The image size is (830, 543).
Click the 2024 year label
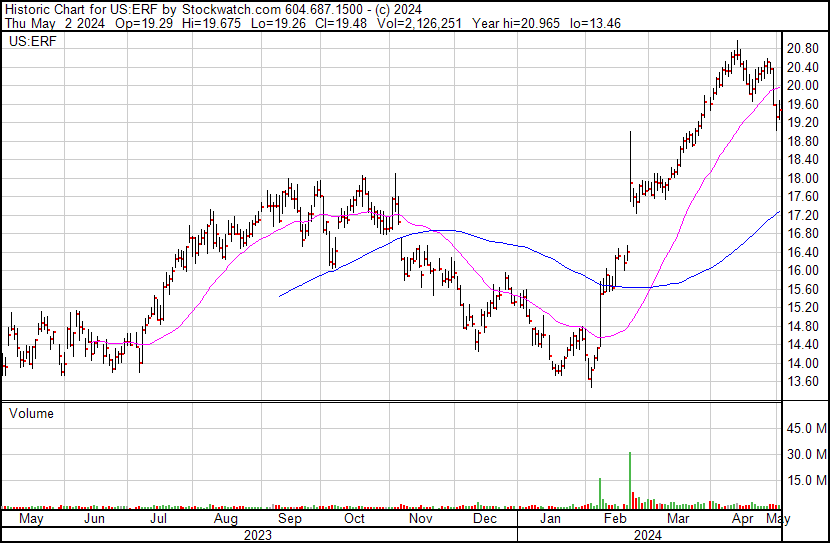coord(647,535)
